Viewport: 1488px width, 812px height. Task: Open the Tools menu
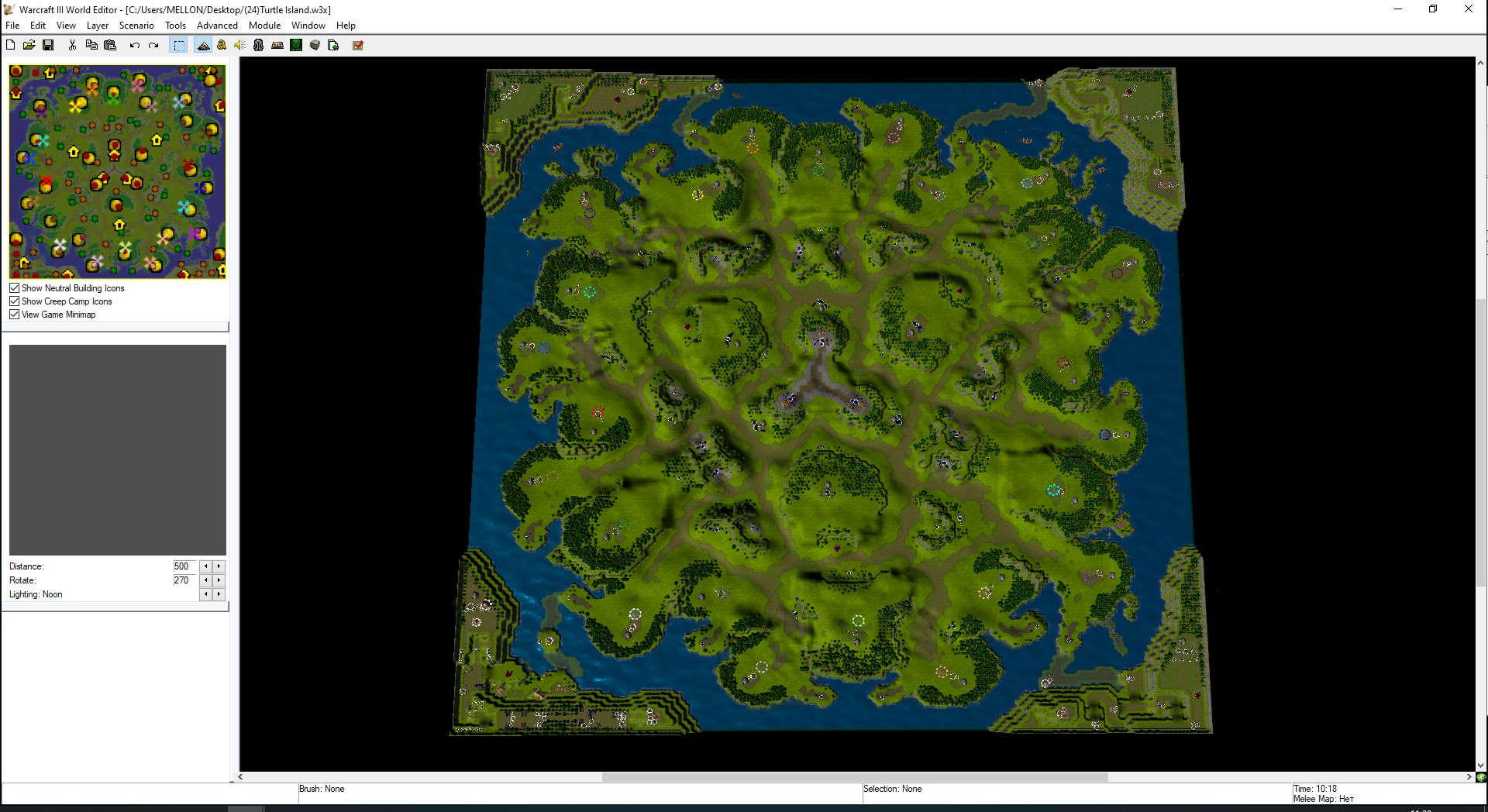[x=176, y=26]
